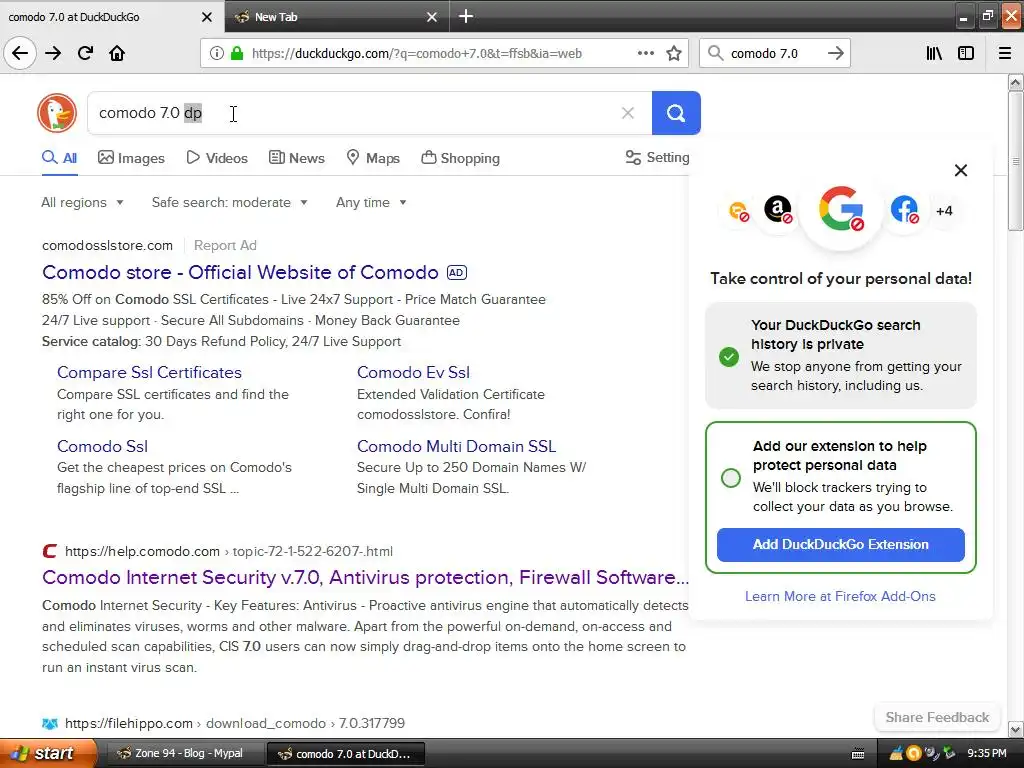
Task: Click the +4 more trackers badge
Action: (x=944, y=211)
